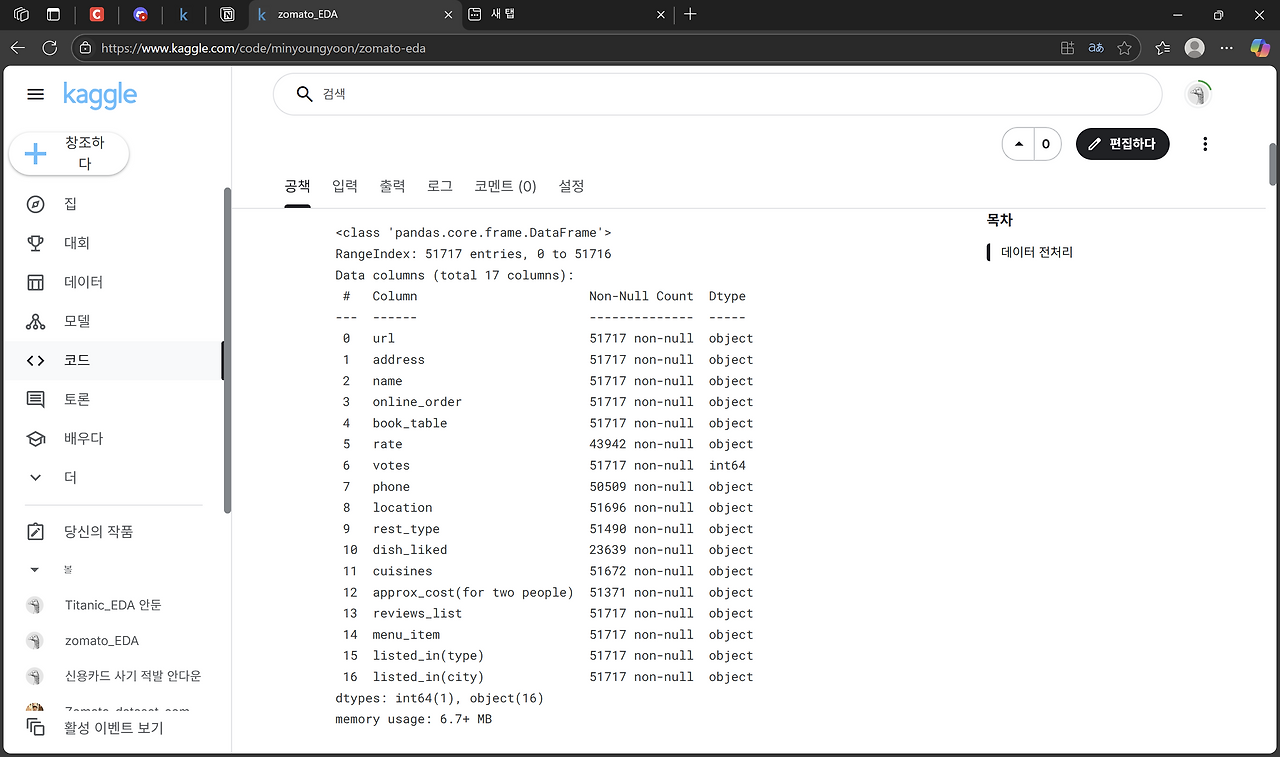The image size is (1280, 757).
Task: Open zomato_EDA sidebar notebook link
Action: [x=102, y=640]
